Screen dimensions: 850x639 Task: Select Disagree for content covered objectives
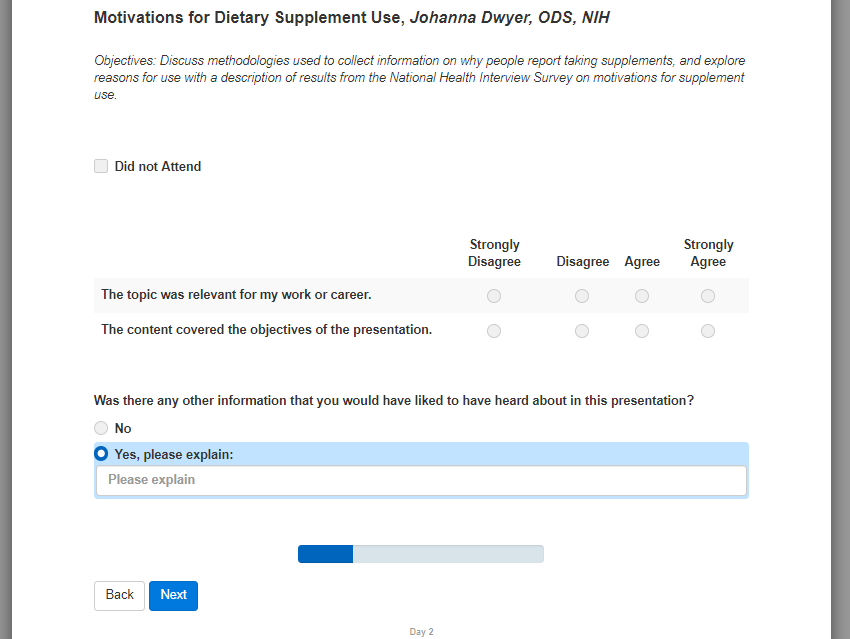click(582, 331)
